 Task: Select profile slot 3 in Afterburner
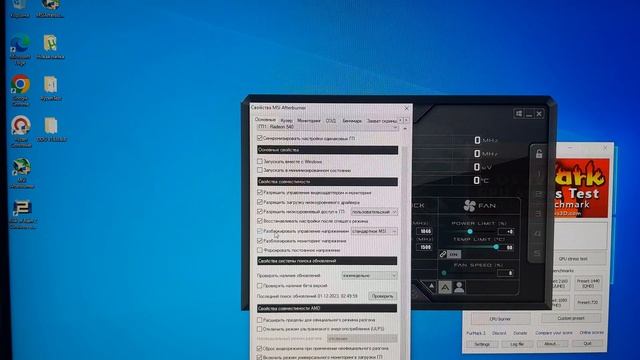pos(539,213)
